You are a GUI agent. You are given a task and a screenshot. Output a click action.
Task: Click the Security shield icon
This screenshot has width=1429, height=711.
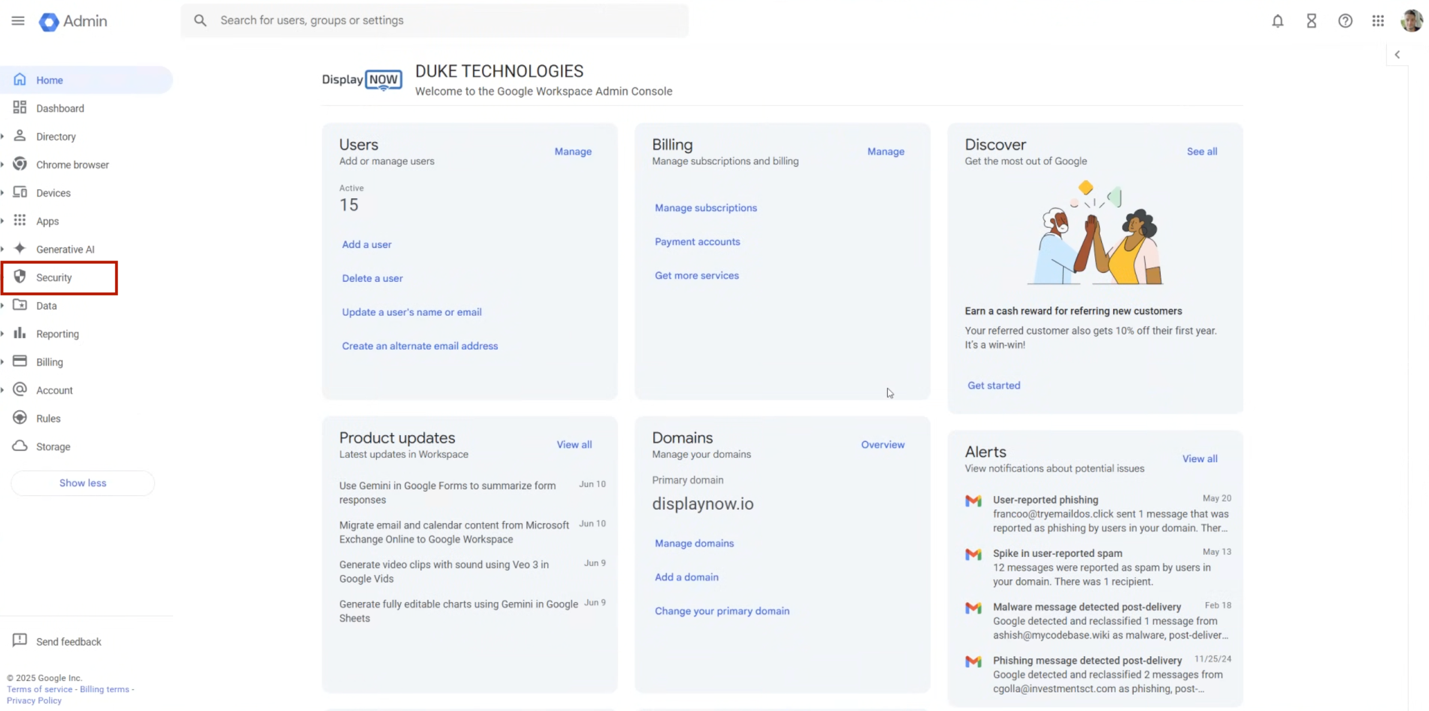click(x=19, y=277)
